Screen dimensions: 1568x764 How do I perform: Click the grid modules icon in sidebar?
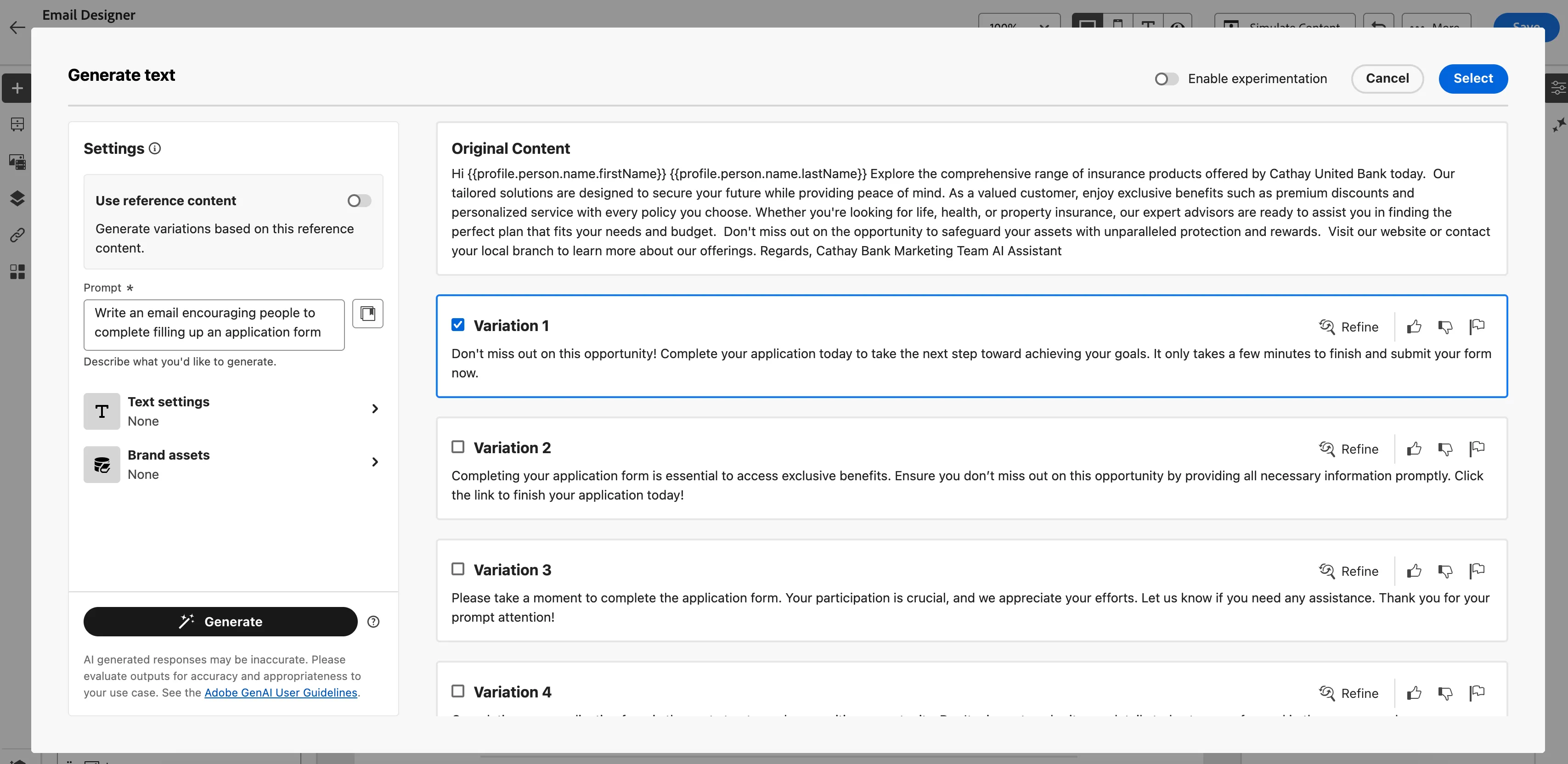17,271
